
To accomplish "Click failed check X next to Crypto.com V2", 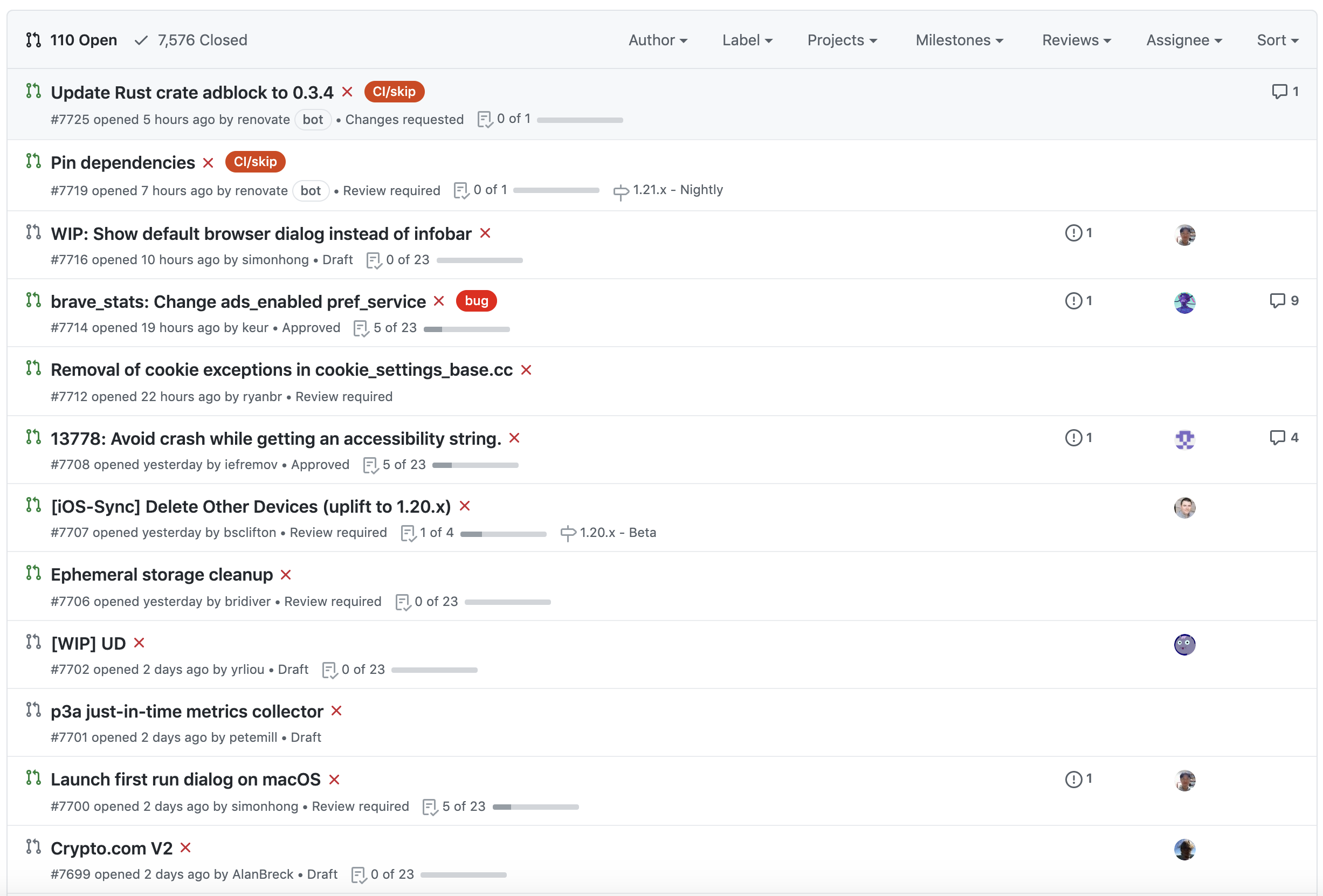I will tap(185, 847).
